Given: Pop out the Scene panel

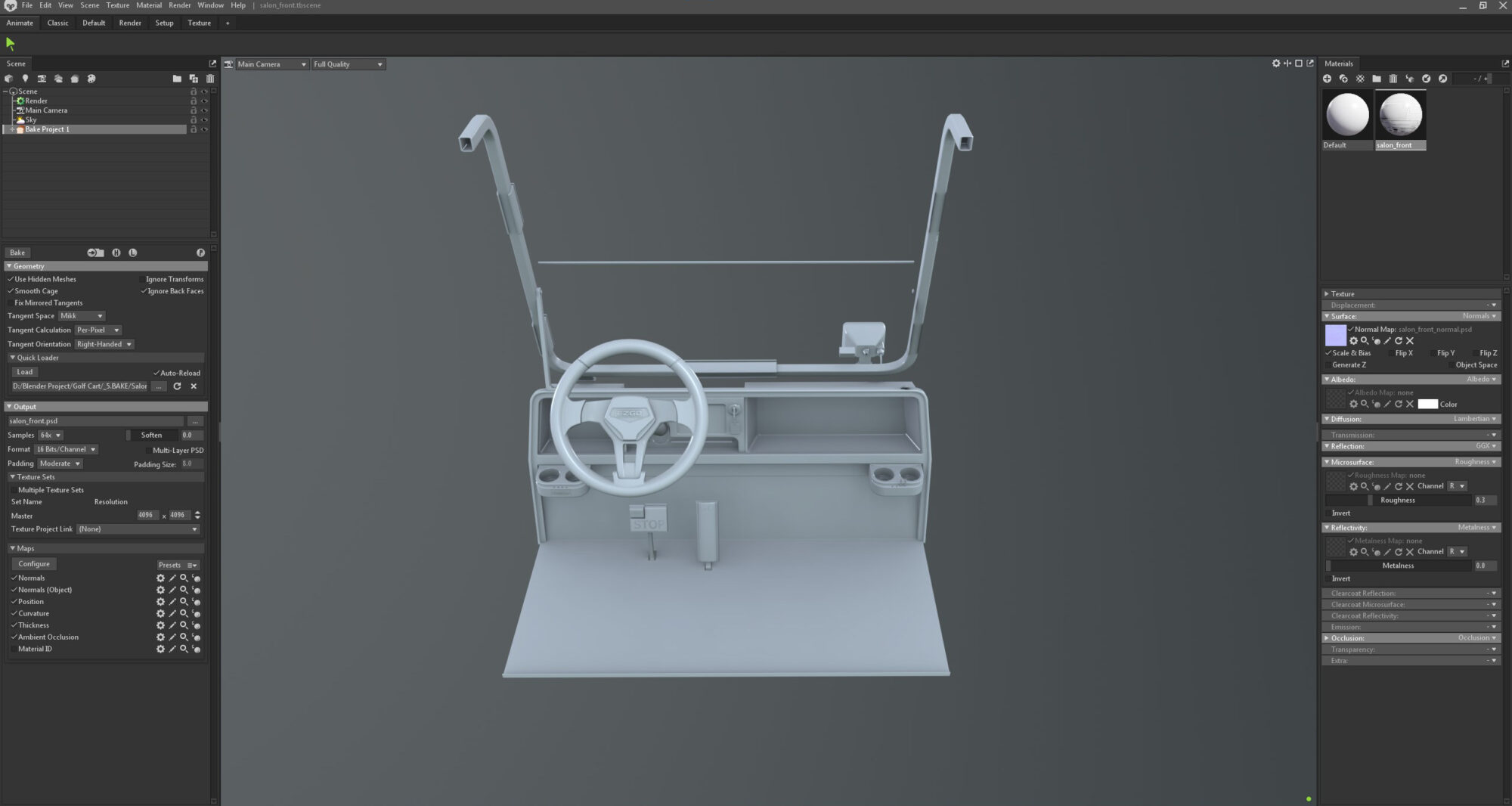Looking at the screenshot, I should coord(212,64).
